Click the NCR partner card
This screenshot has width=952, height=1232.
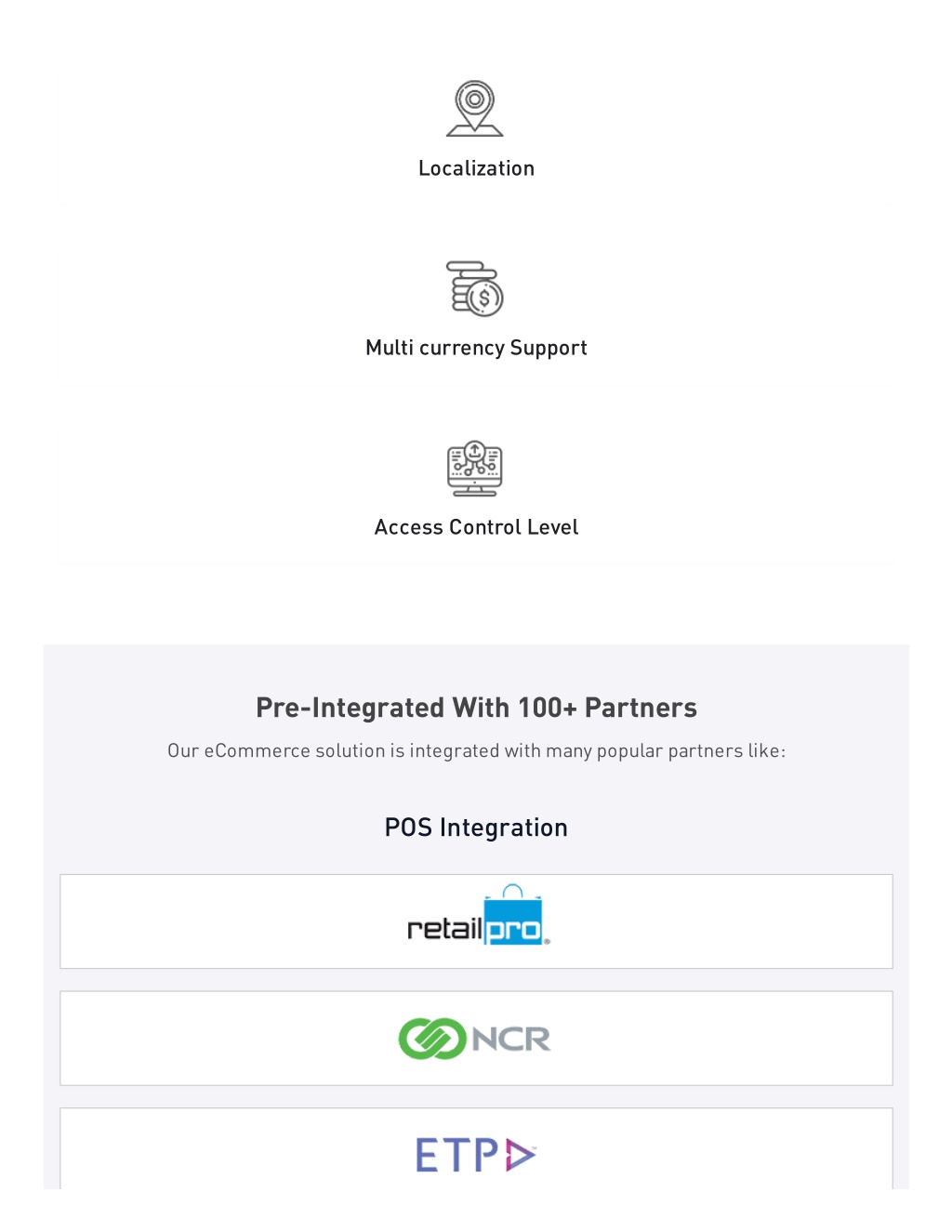click(x=476, y=1038)
